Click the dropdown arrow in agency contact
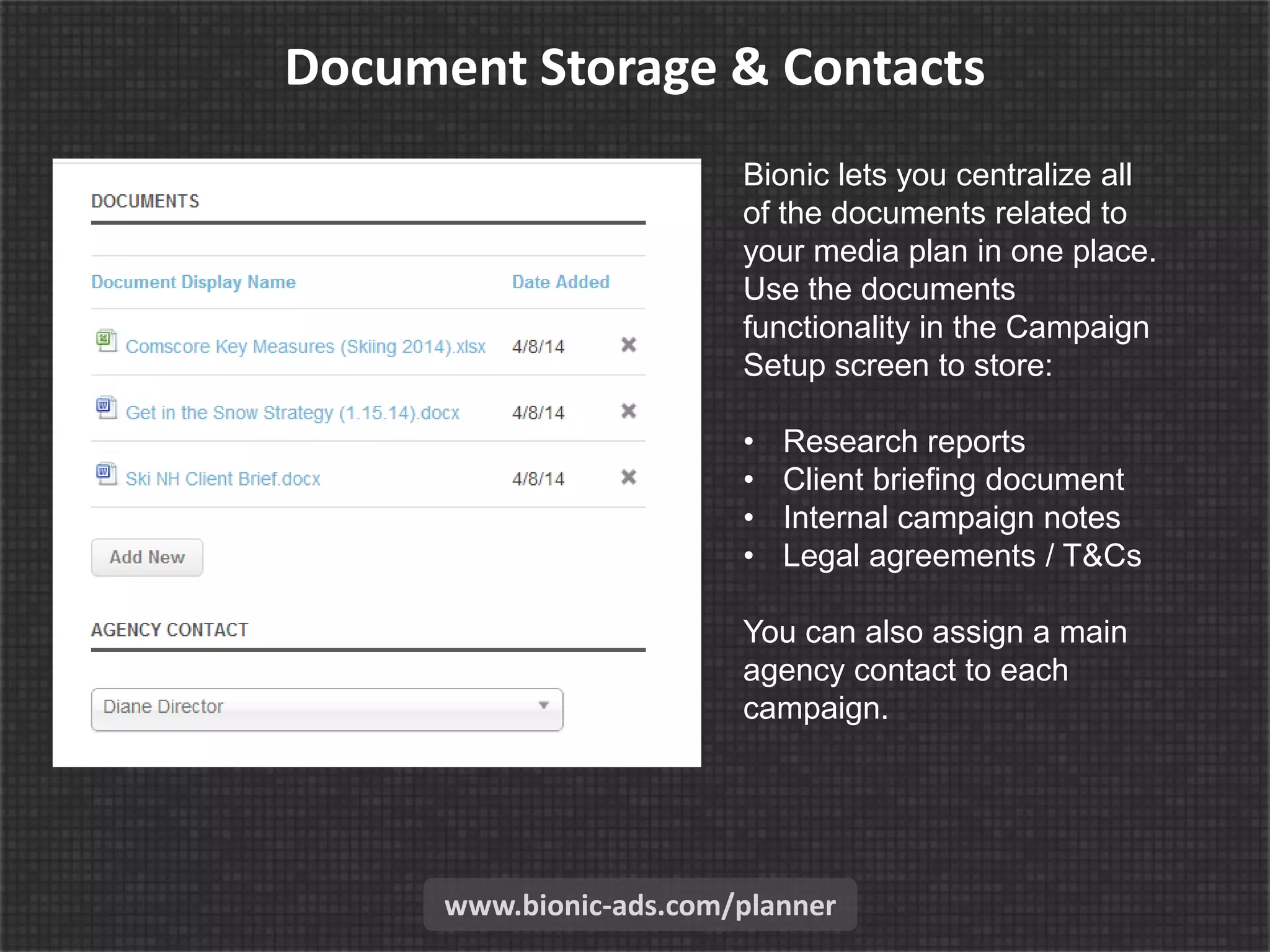1270x952 pixels. pos(544,706)
